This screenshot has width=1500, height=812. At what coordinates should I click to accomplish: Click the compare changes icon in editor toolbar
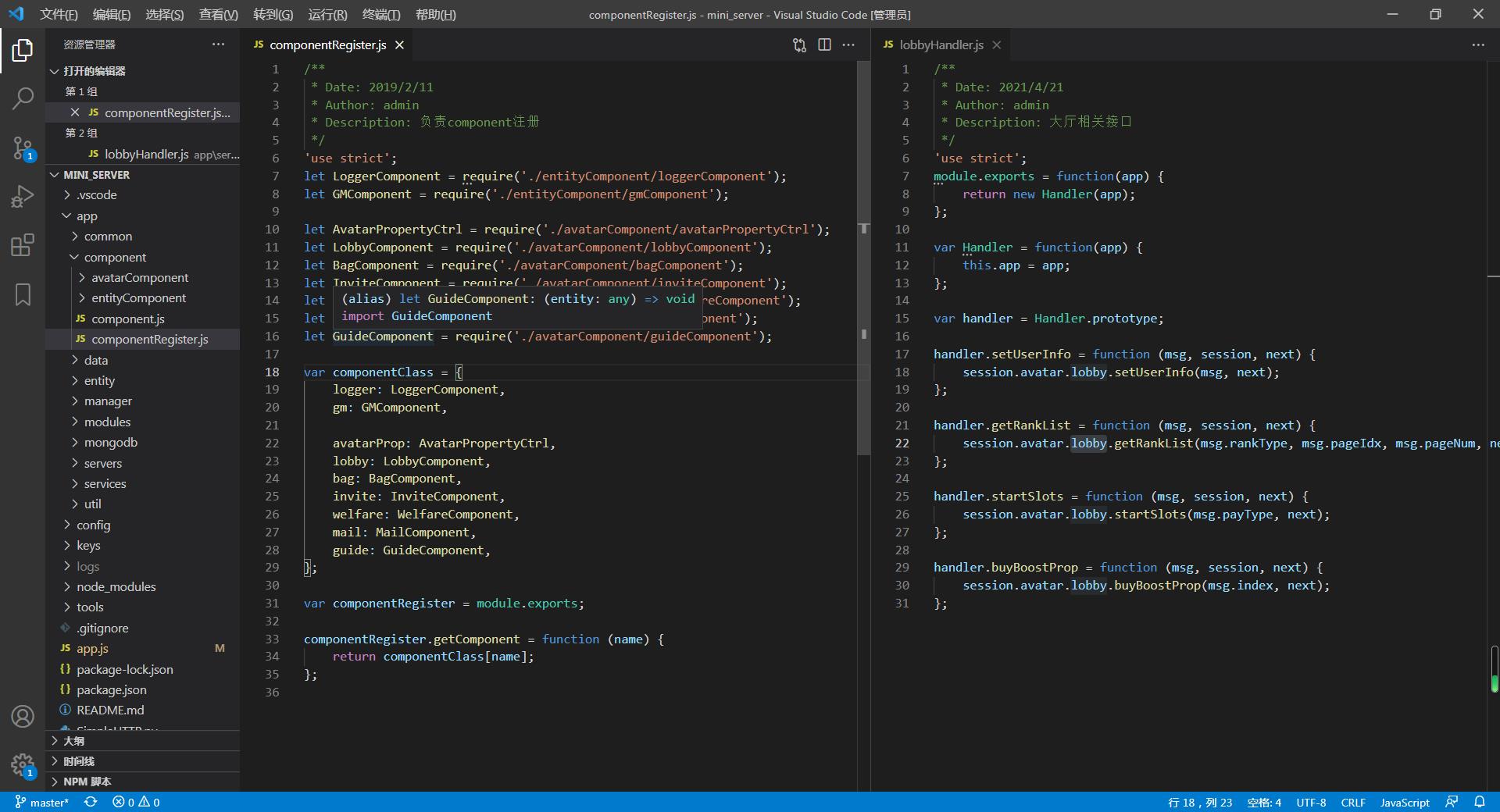pyautogui.click(x=799, y=45)
